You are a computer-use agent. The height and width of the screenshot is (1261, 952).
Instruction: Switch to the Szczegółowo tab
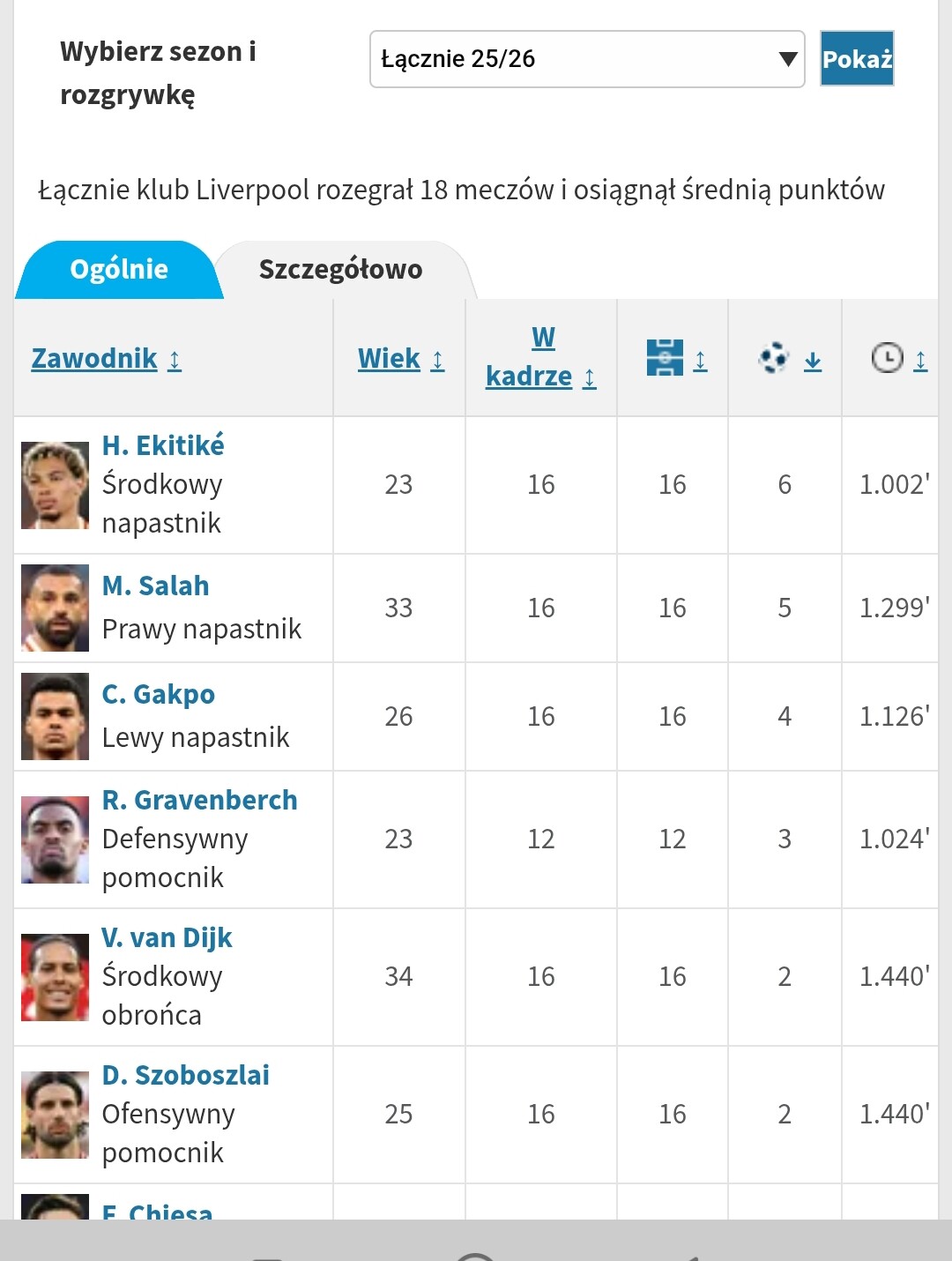[340, 269]
